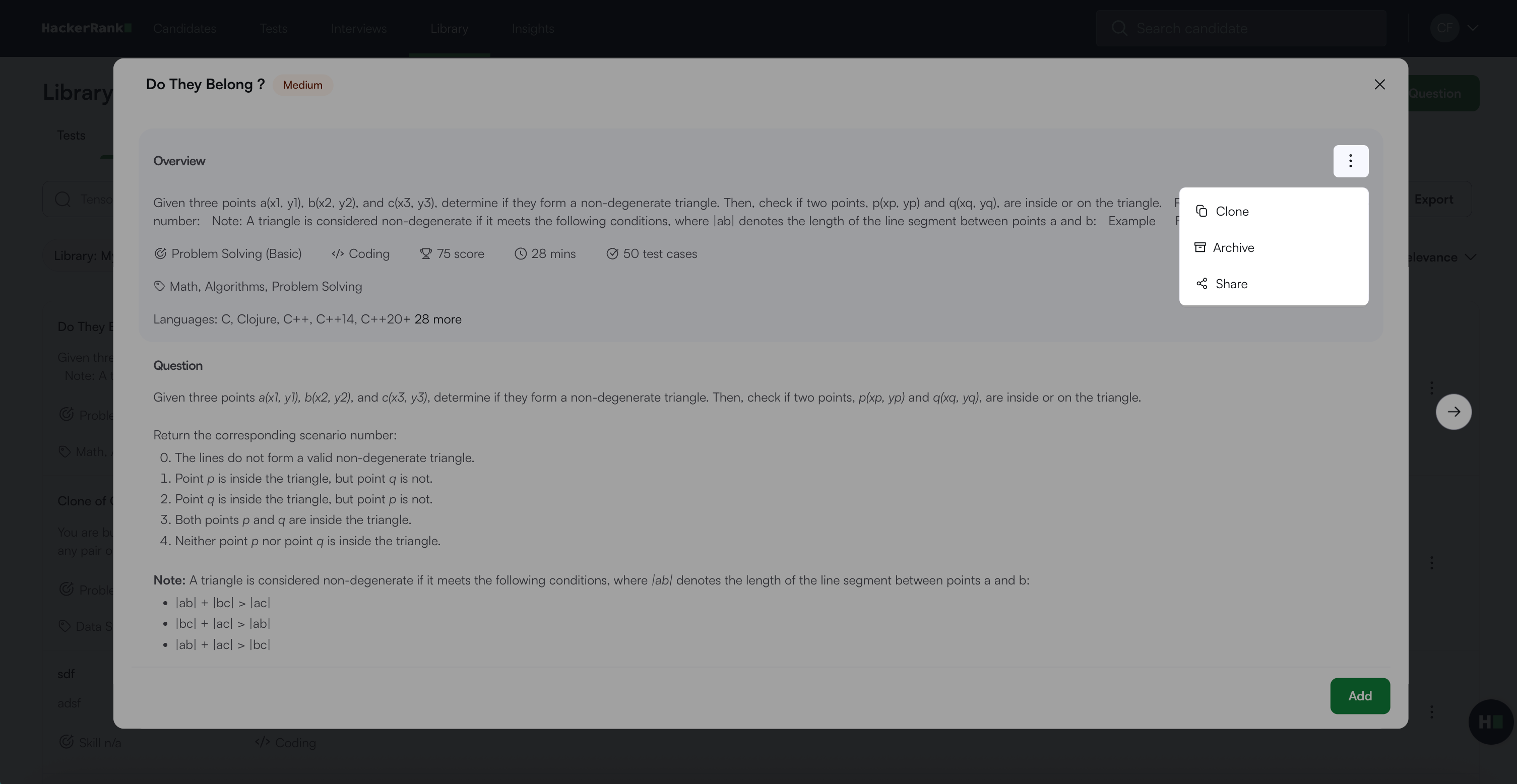Choose Archive in the options menu

[1233, 248]
